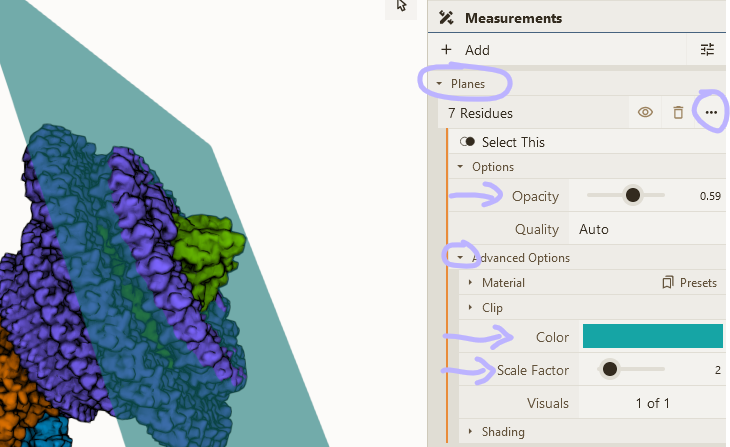
Task: Click the selection mode cursor icon
Action: 401,7
